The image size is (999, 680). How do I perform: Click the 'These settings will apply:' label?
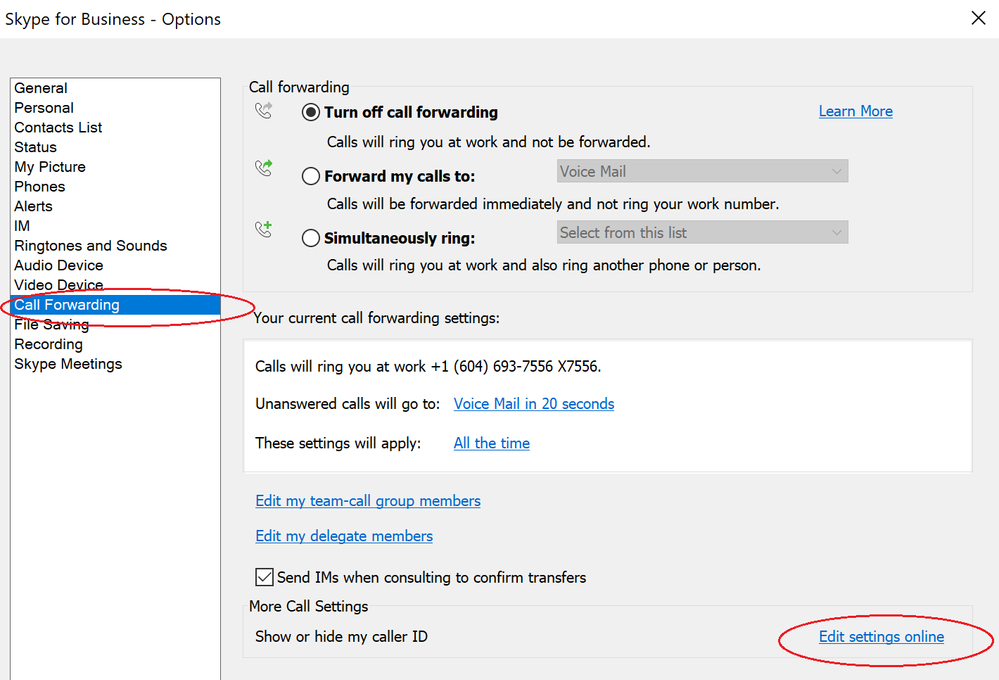[338, 444]
